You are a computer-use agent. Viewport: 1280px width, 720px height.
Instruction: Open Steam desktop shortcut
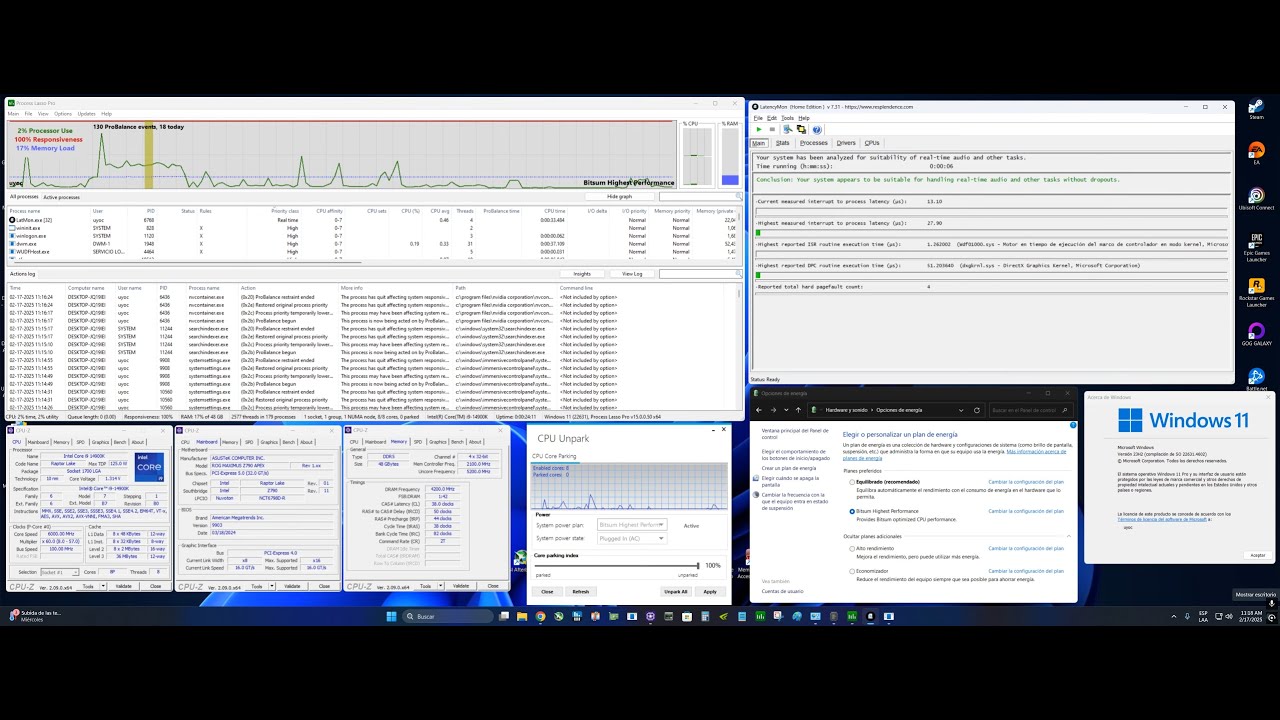1256,111
